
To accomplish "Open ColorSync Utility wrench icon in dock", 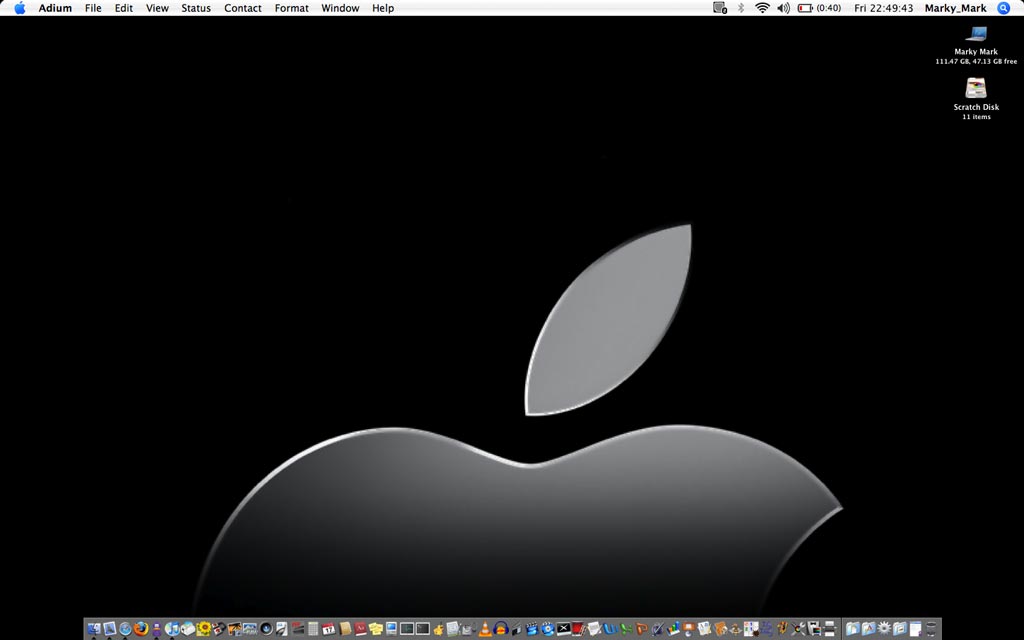I will point(798,630).
